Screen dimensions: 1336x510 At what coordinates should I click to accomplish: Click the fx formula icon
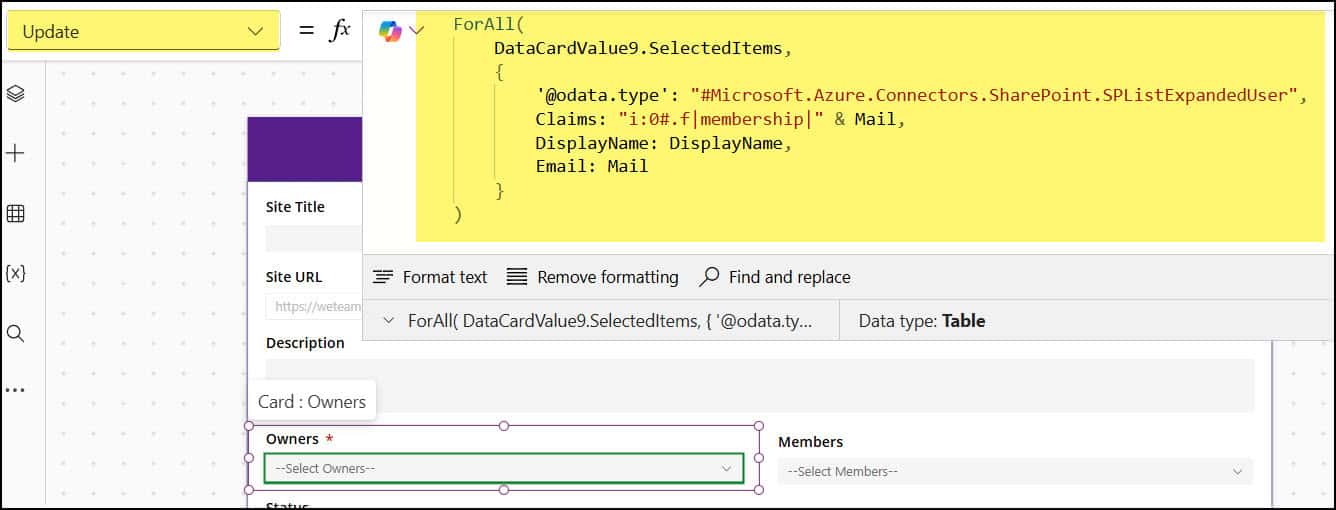coord(340,31)
